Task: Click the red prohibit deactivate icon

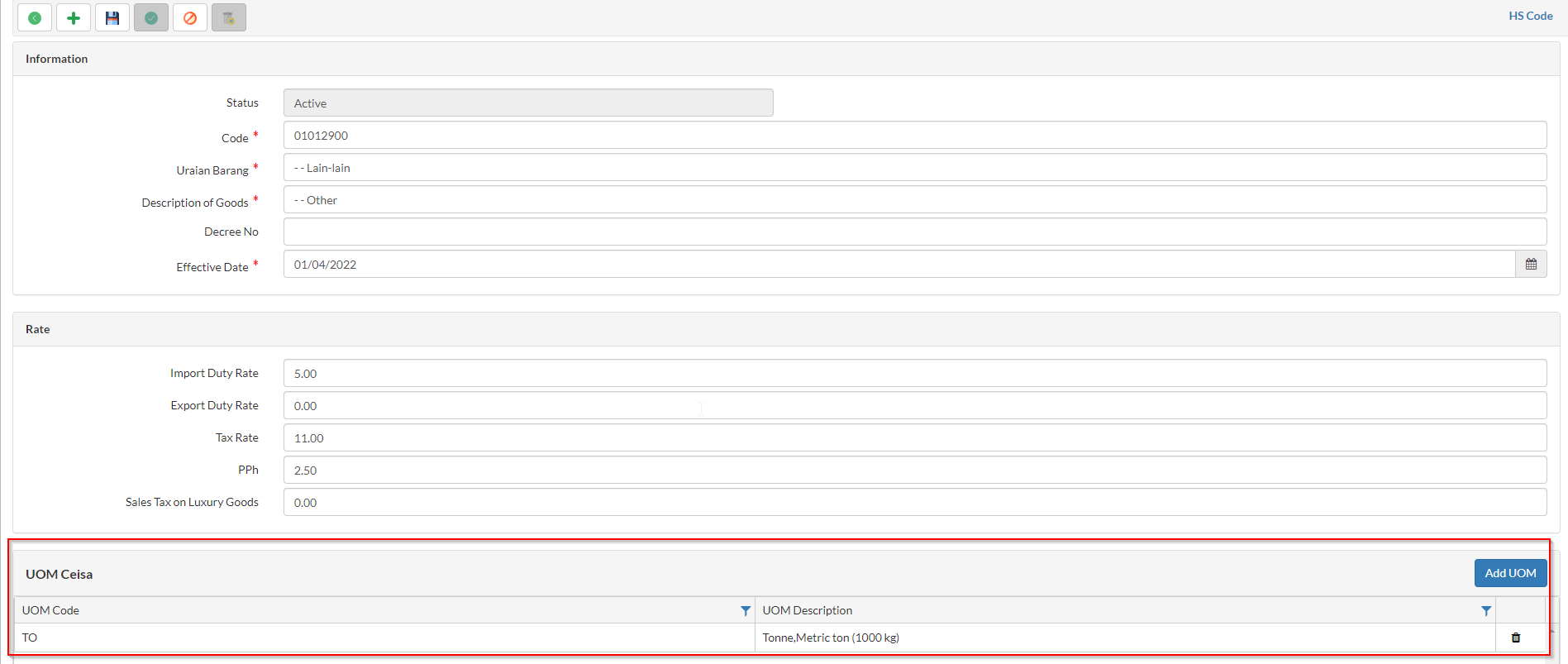Action: (x=190, y=17)
